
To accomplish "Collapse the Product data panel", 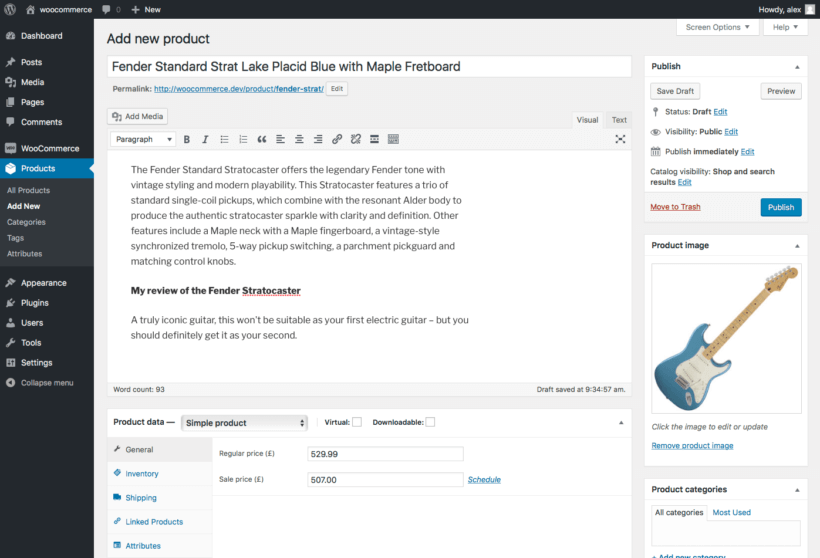I will pyautogui.click(x=621, y=423).
